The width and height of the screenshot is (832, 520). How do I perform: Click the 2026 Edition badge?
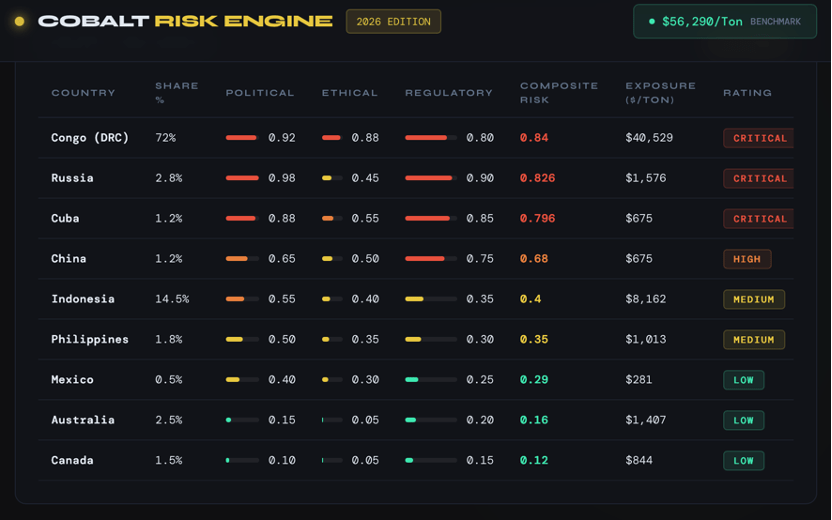pyautogui.click(x=393, y=21)
